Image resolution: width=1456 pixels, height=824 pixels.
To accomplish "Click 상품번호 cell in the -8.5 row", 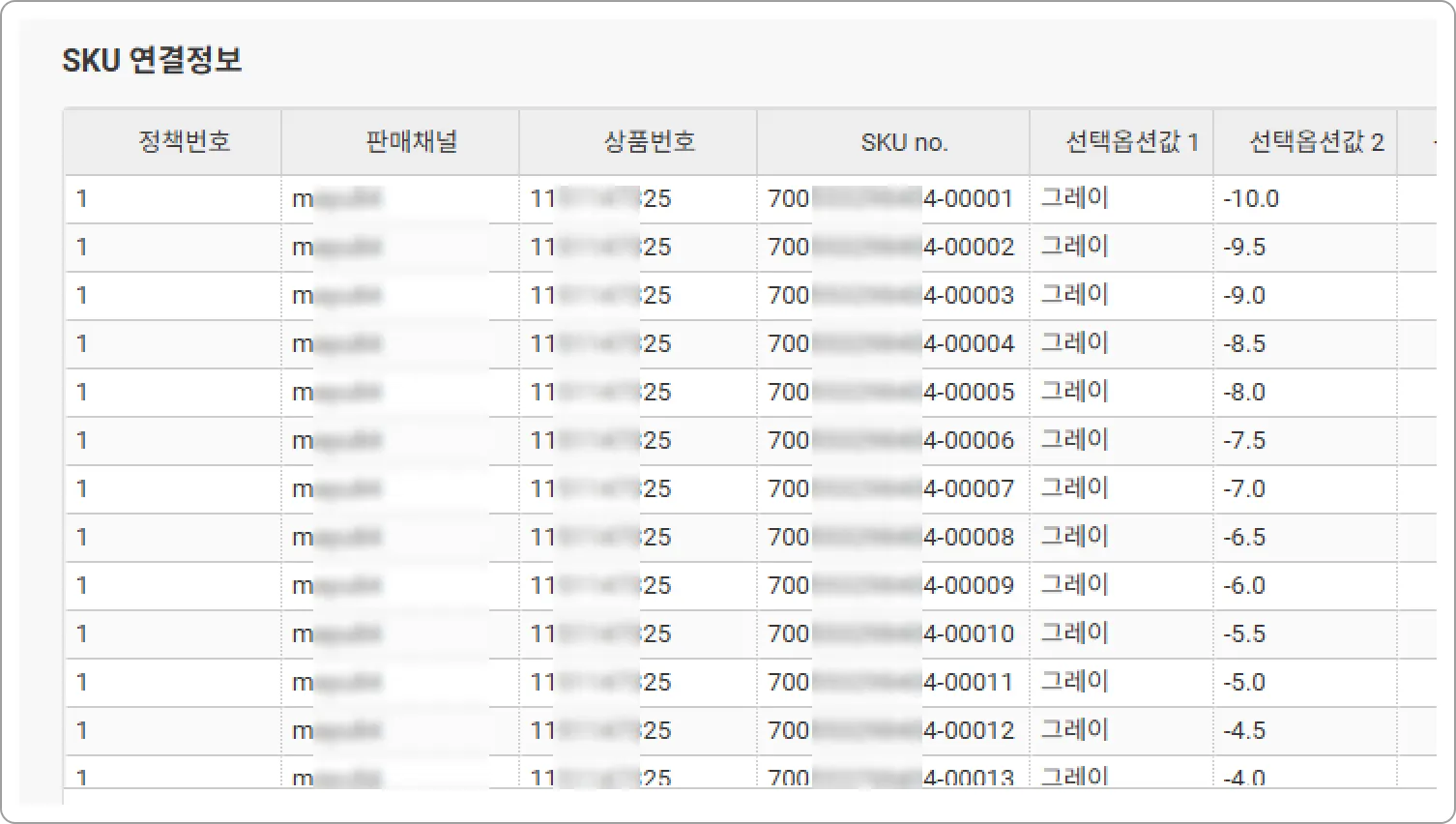I will point(638,344).
